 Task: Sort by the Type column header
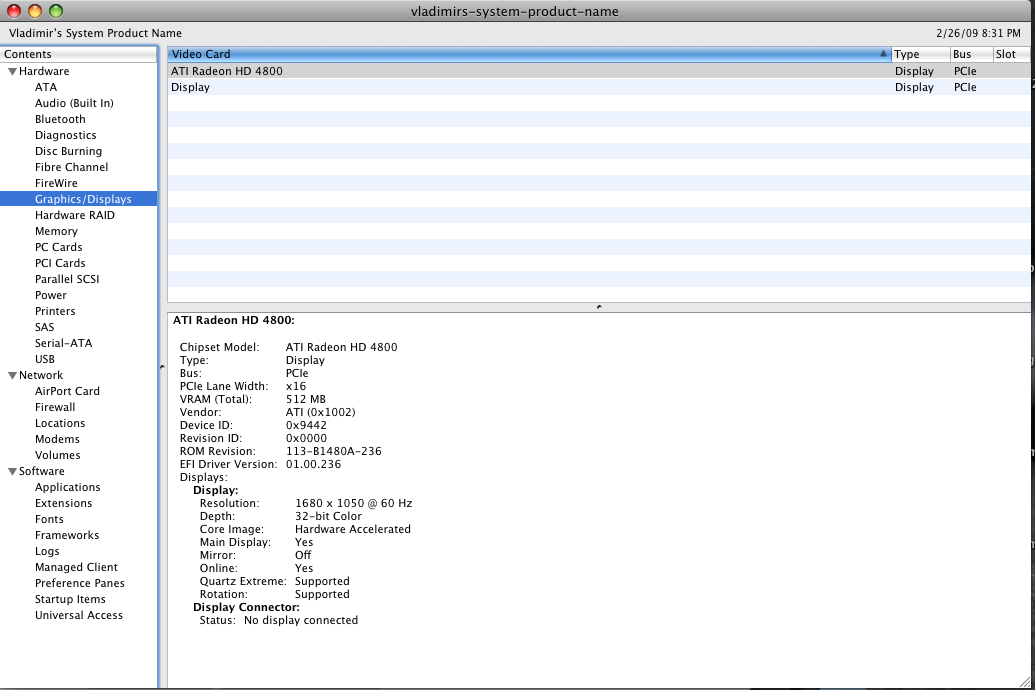pyautogui.click(x=920, y=54)
